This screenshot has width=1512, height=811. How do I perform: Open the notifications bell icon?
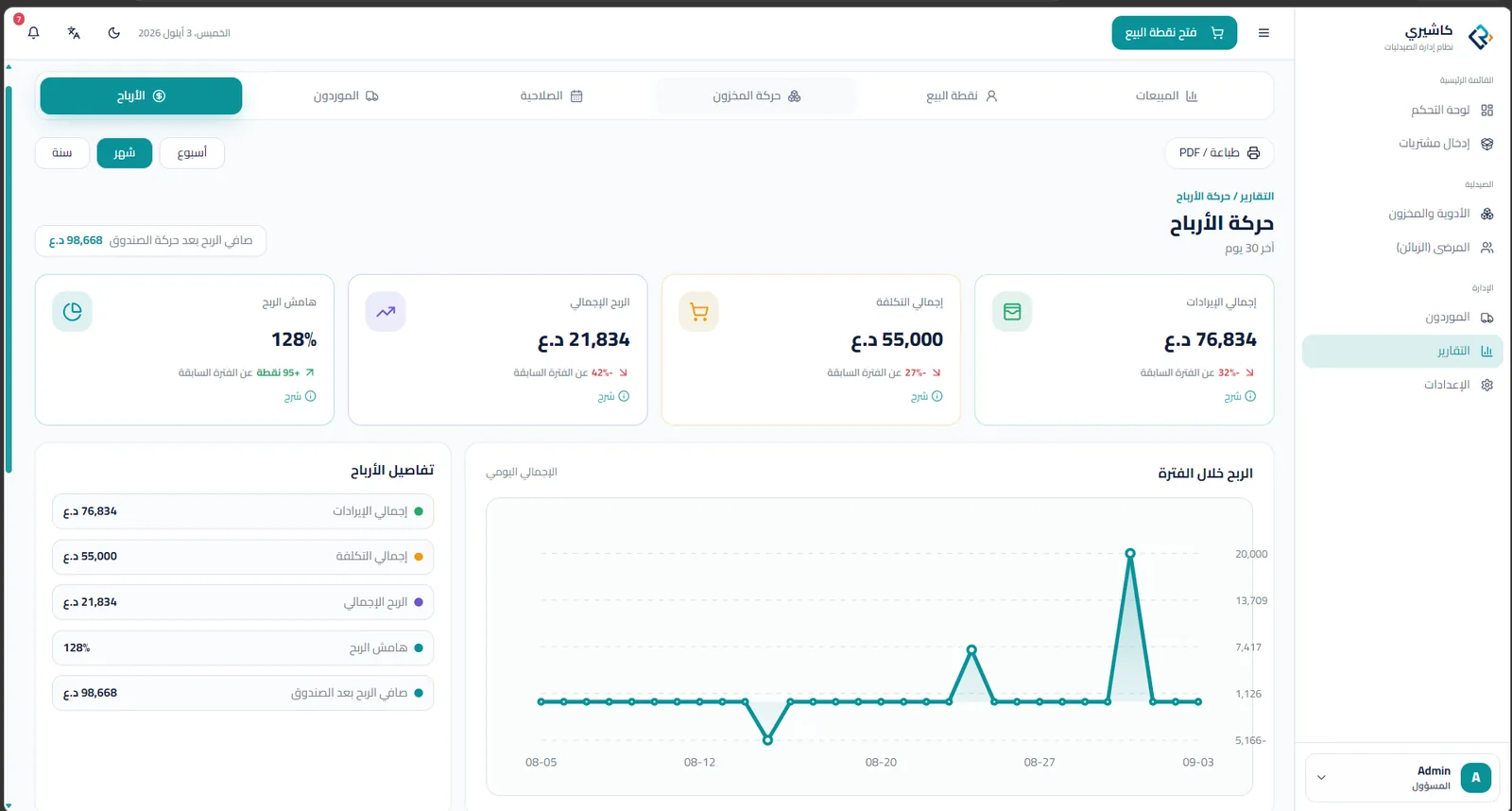point(34,33)
